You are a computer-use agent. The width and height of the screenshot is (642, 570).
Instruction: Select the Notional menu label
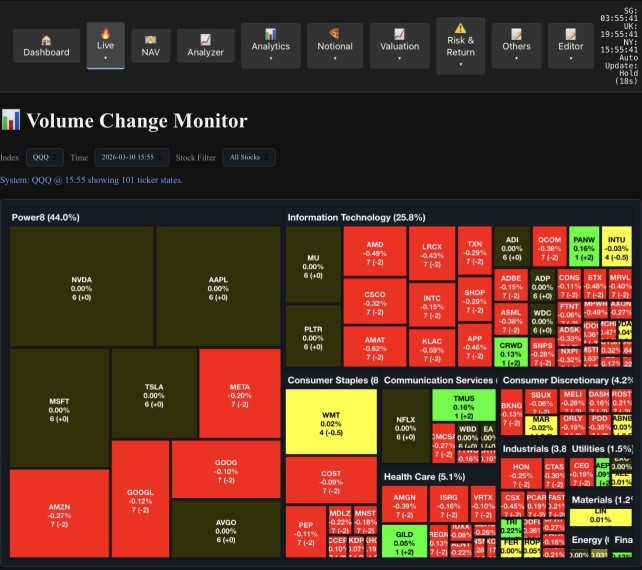click(335, 46)
